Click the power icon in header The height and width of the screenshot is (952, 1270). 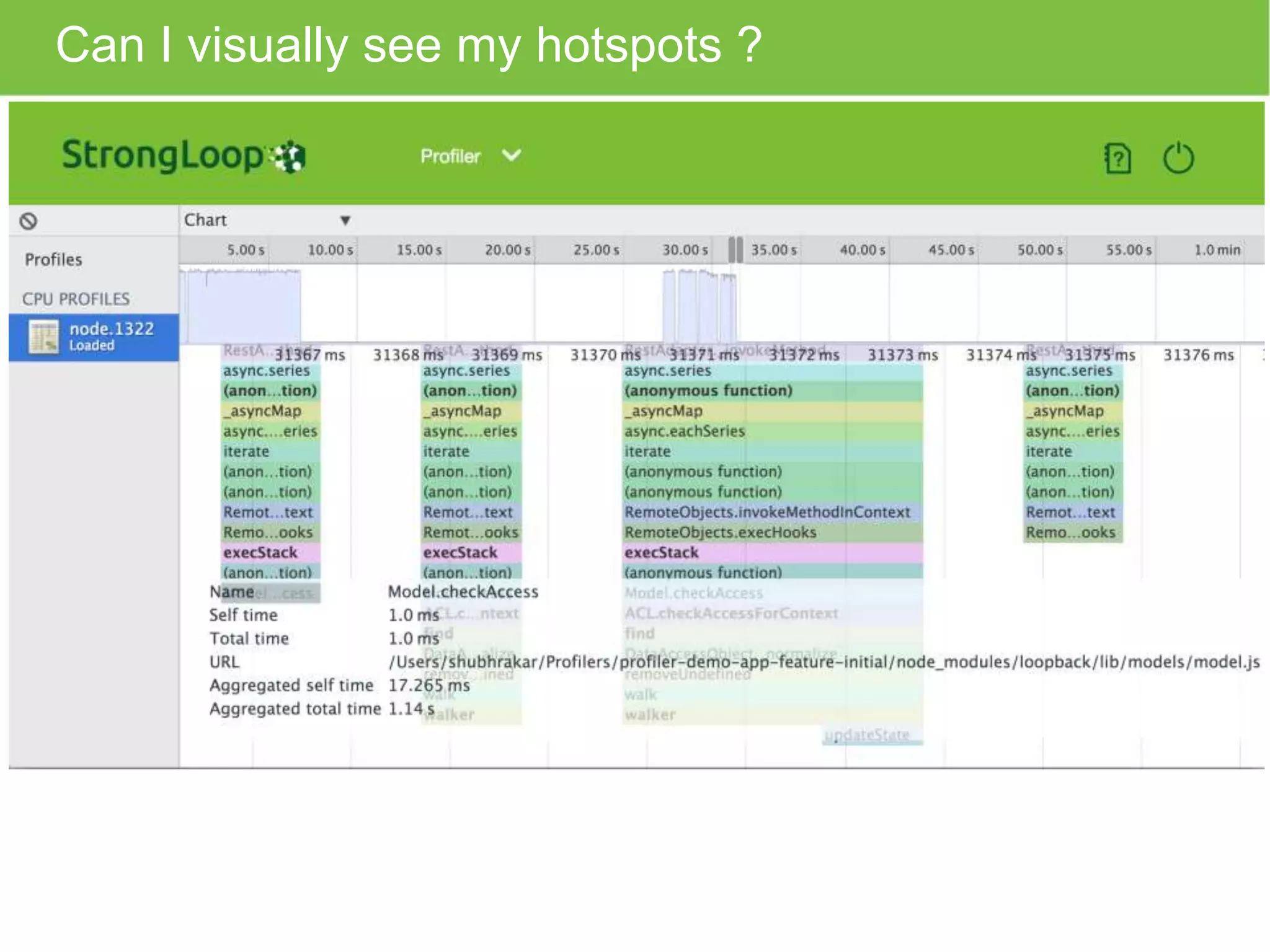[x=1178, y=159]
